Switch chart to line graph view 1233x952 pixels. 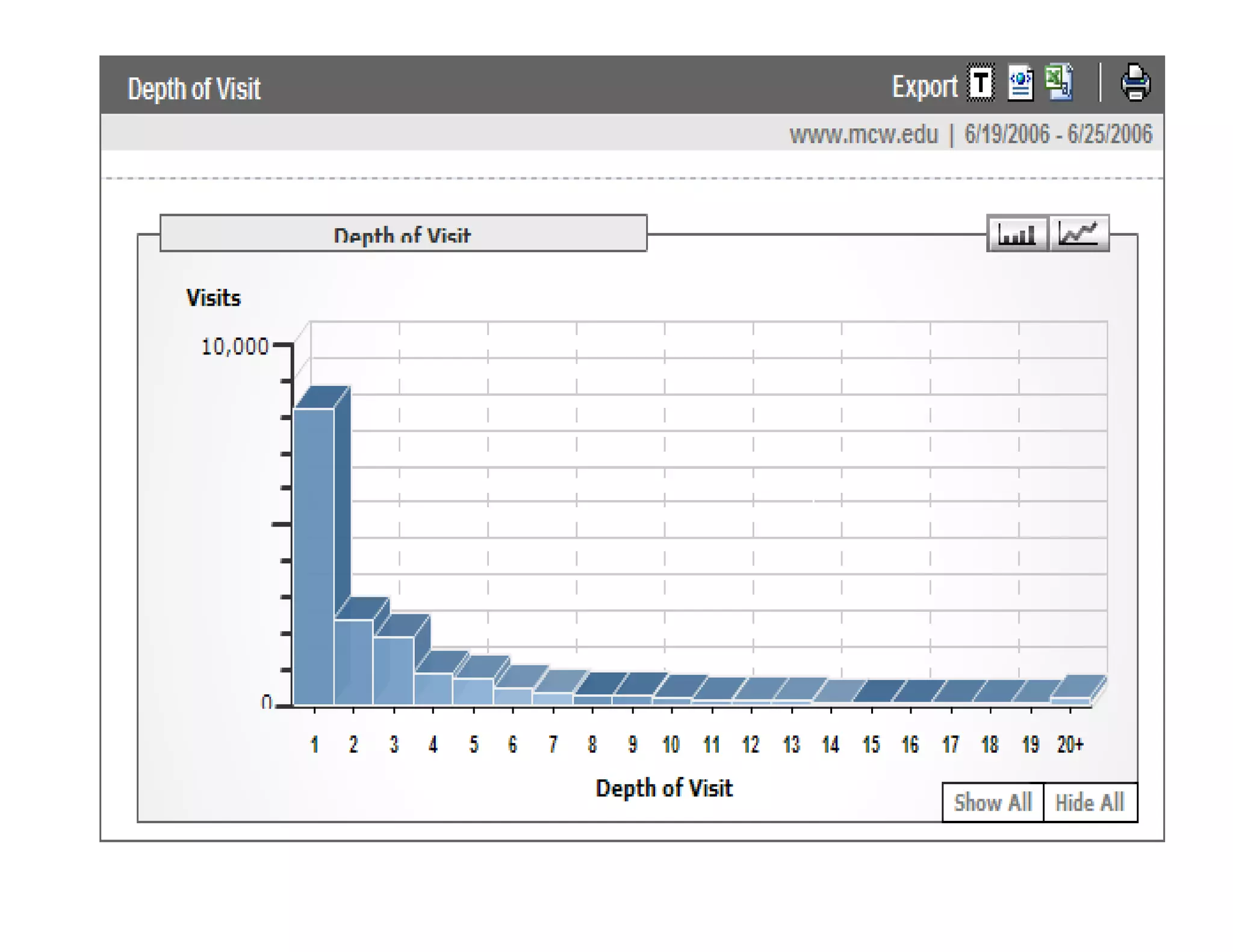tap(1079, 233)
